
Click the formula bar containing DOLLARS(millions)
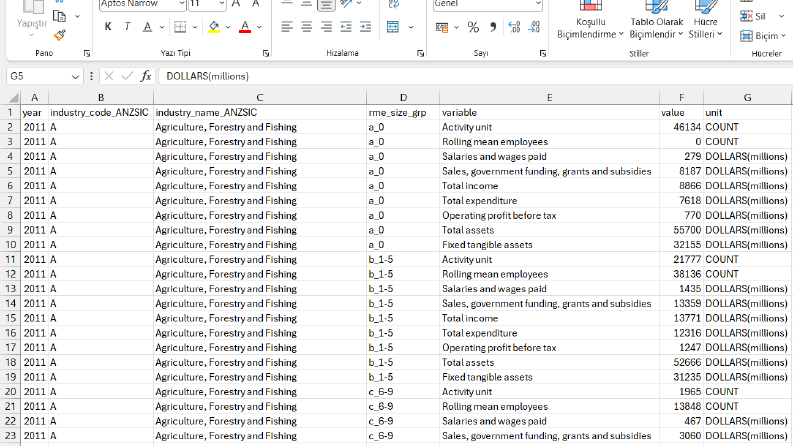tap(475, 76)
